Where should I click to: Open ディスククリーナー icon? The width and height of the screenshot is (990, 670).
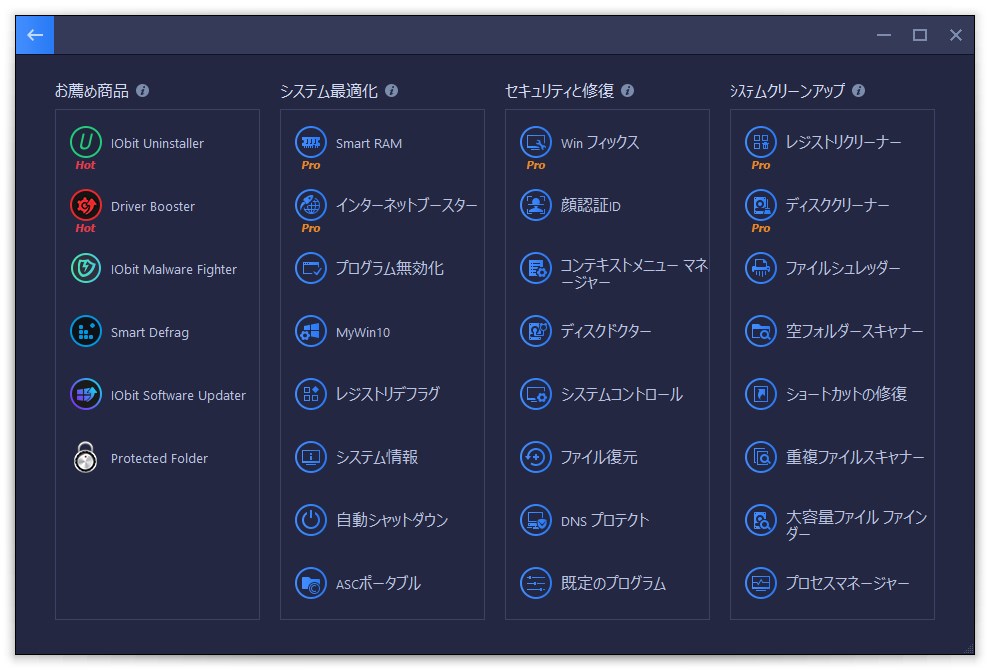[761, 205]
